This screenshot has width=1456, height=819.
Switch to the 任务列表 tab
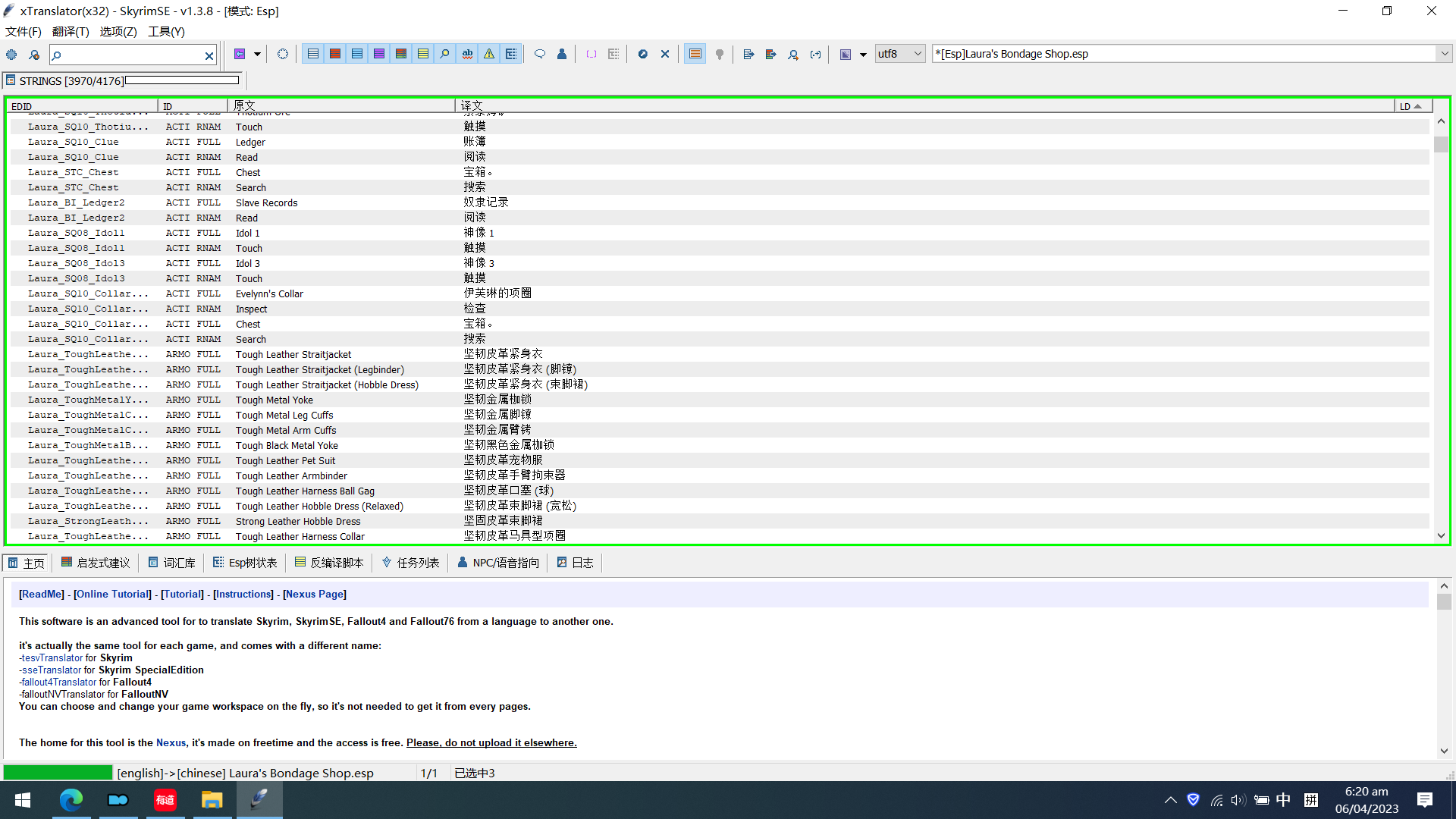(410, 563)
